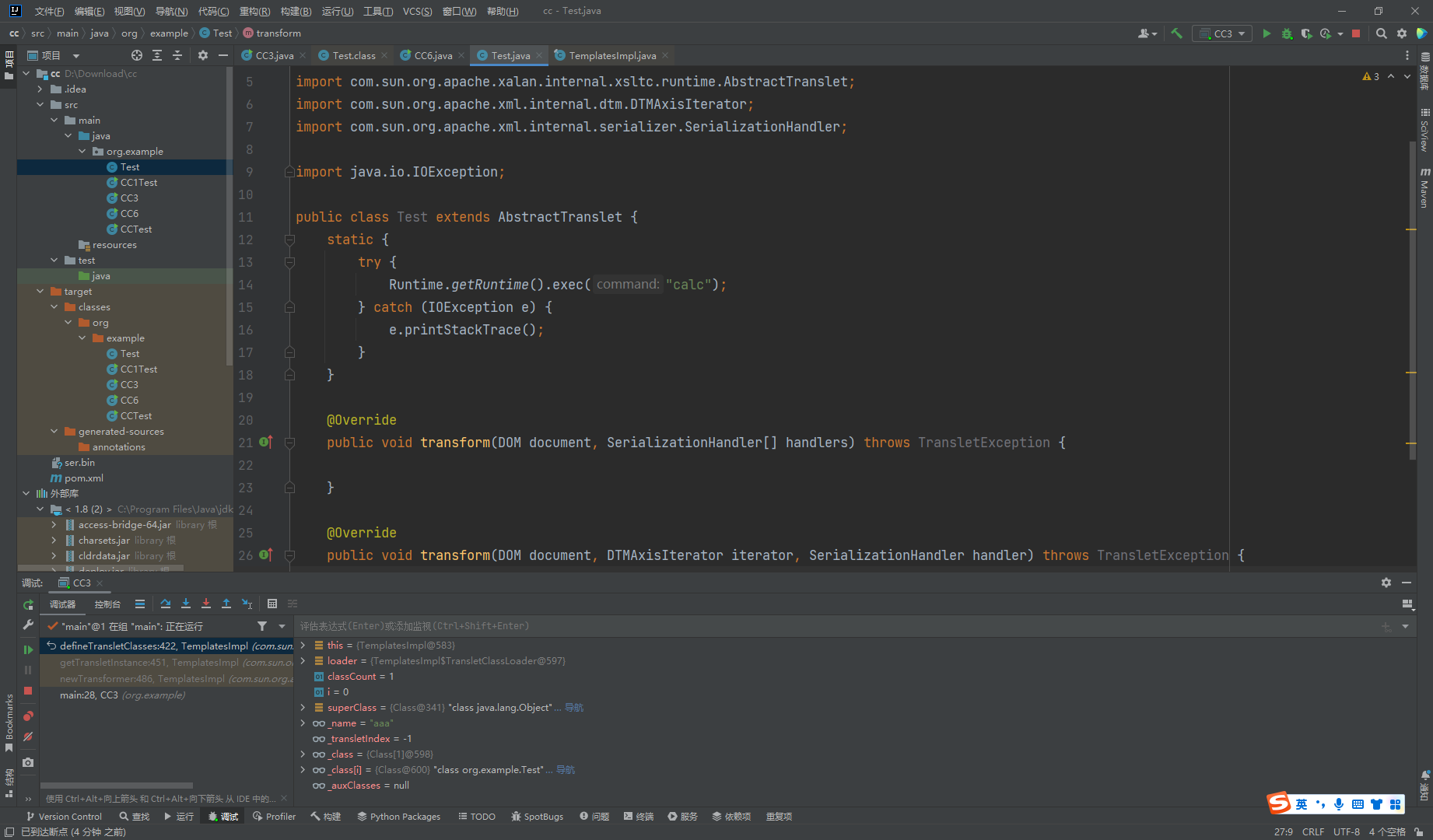1433x840 pixels.
Task: Select main:28, CC3 stack frame
Action: tap(167, 695)
